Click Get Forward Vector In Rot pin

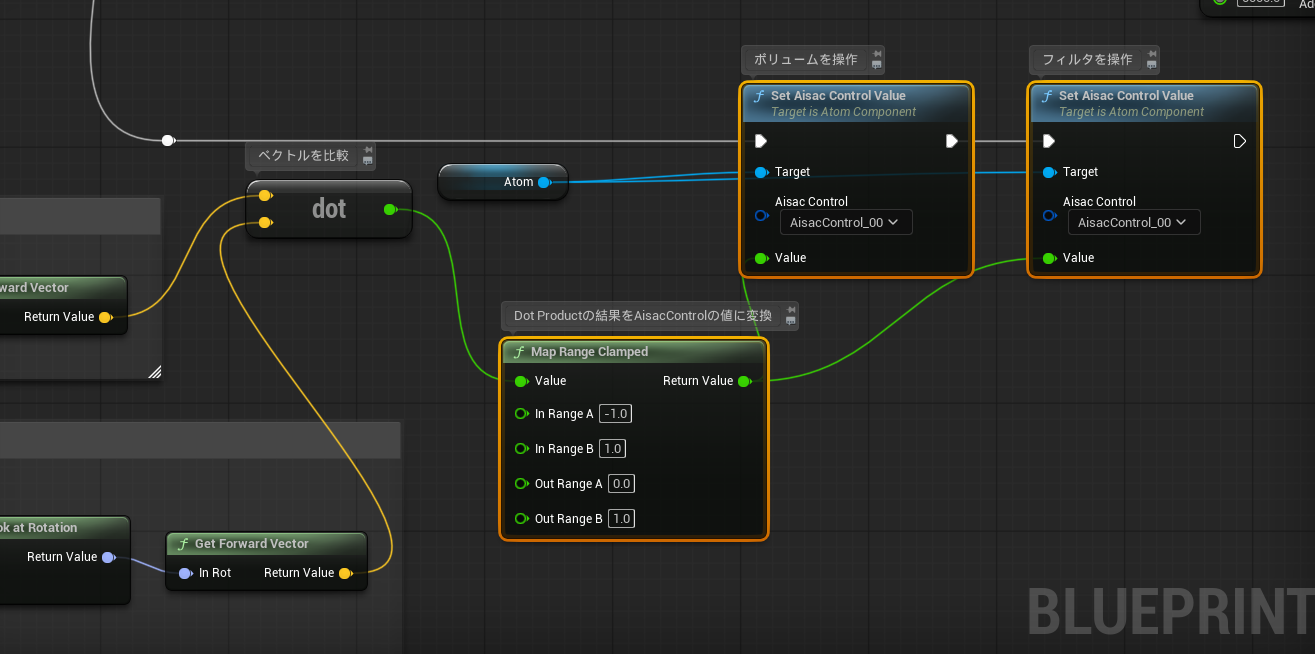point(185,573)
